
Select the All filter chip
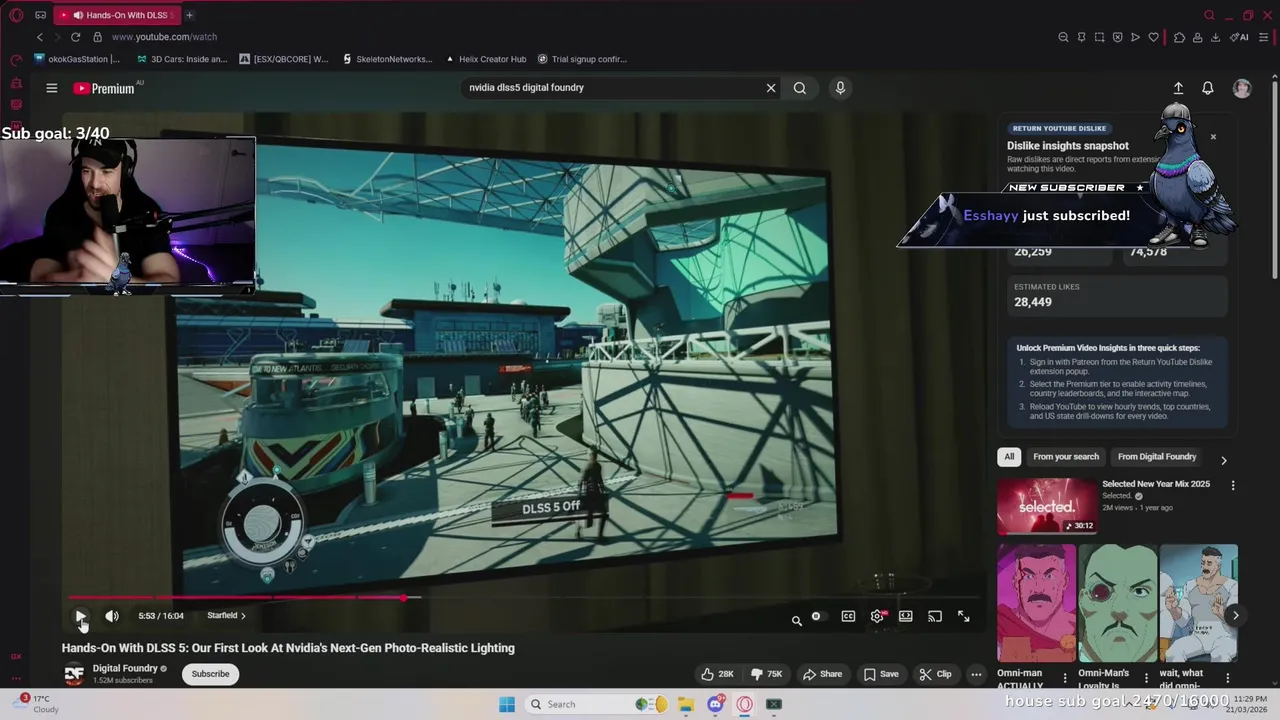click(1009, 457)
